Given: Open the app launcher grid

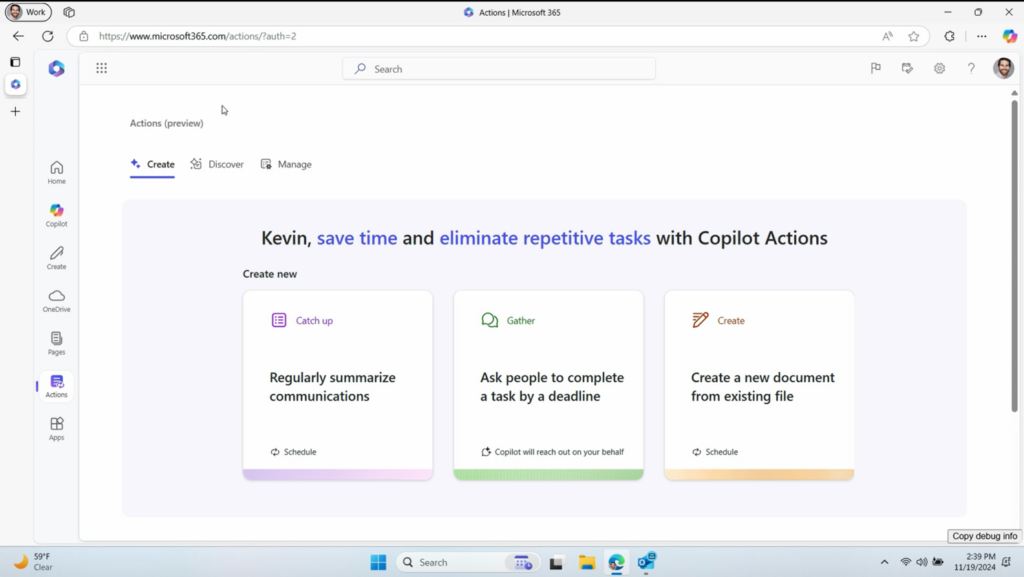Looking at the screenshot, I should click(101, 68).
